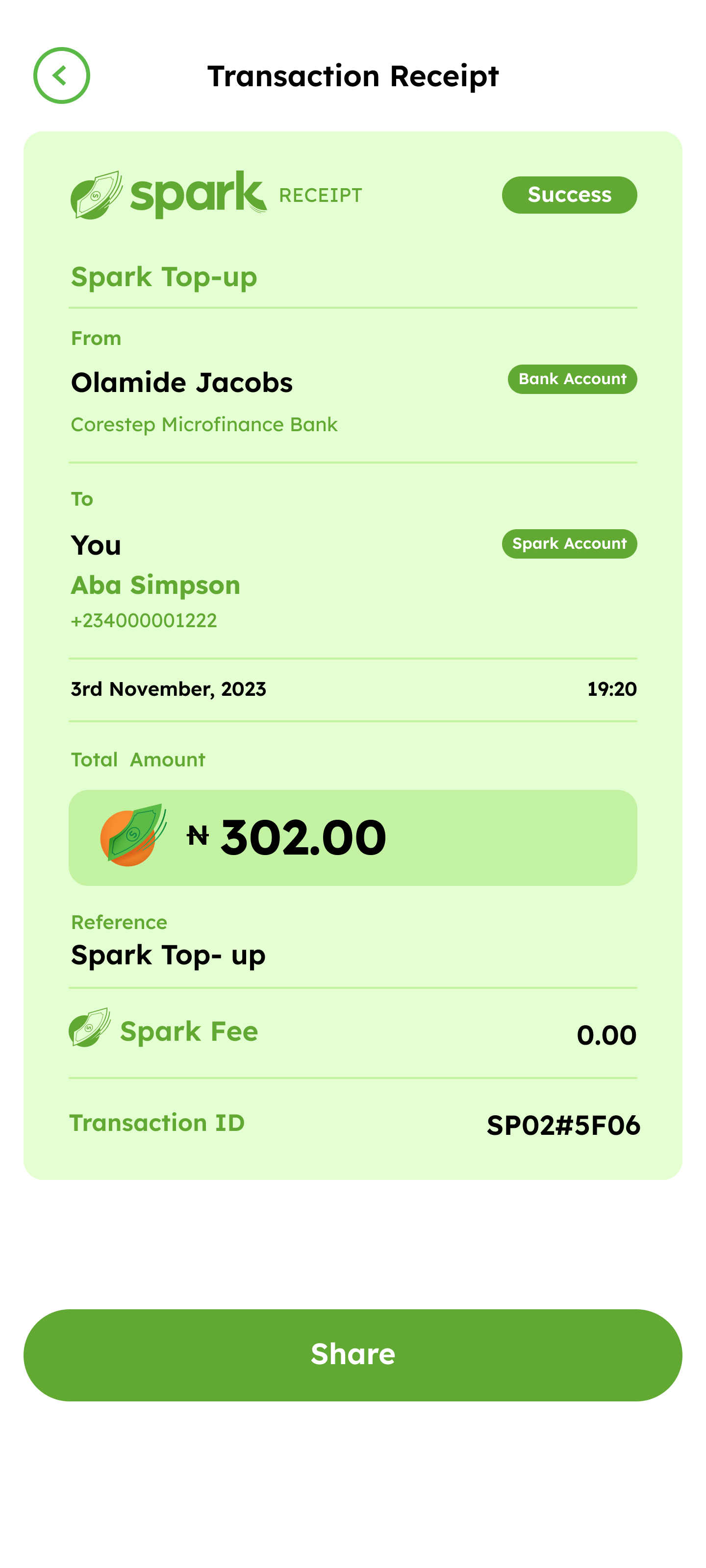Click the Spark logo in receipt header

169,194
